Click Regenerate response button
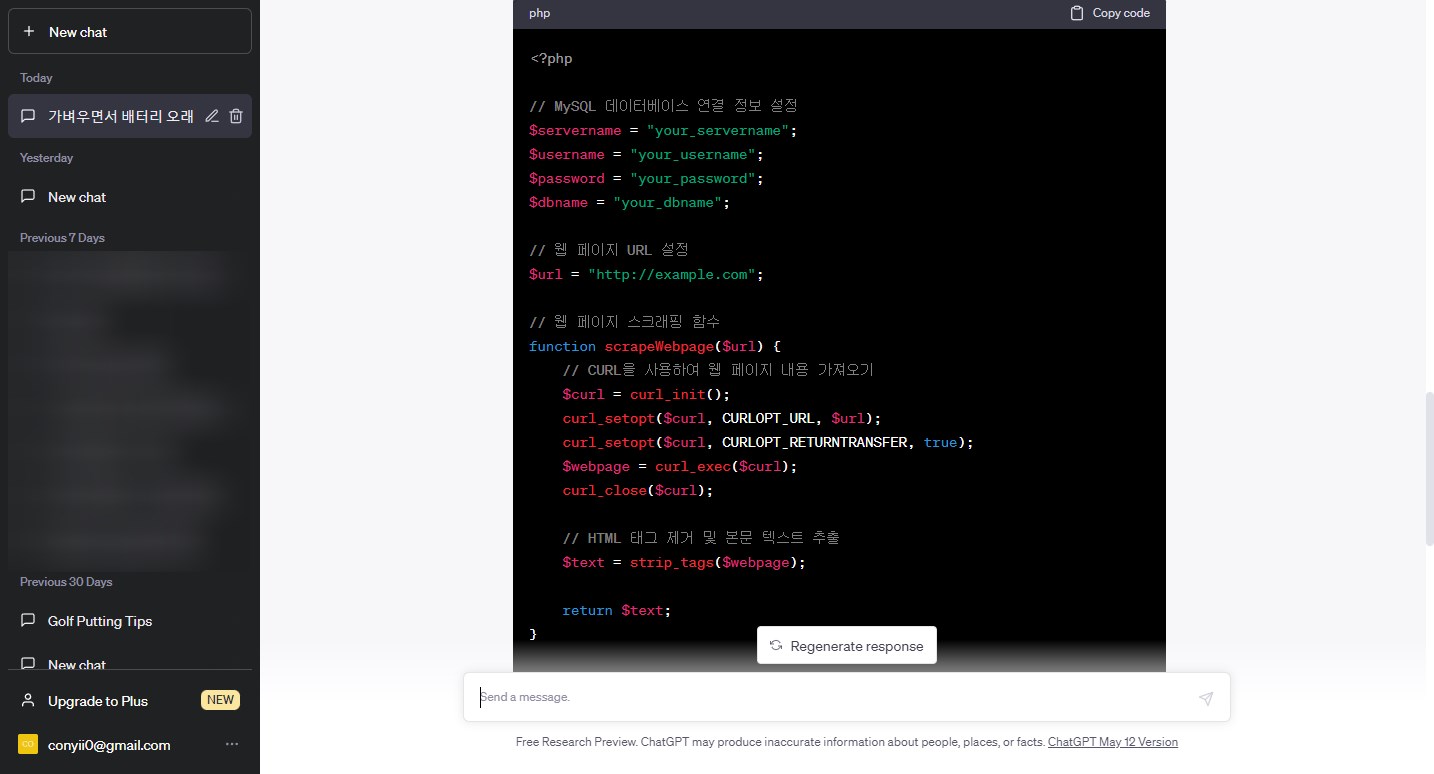Screen dimensions: 1434x774 (847, 646)
